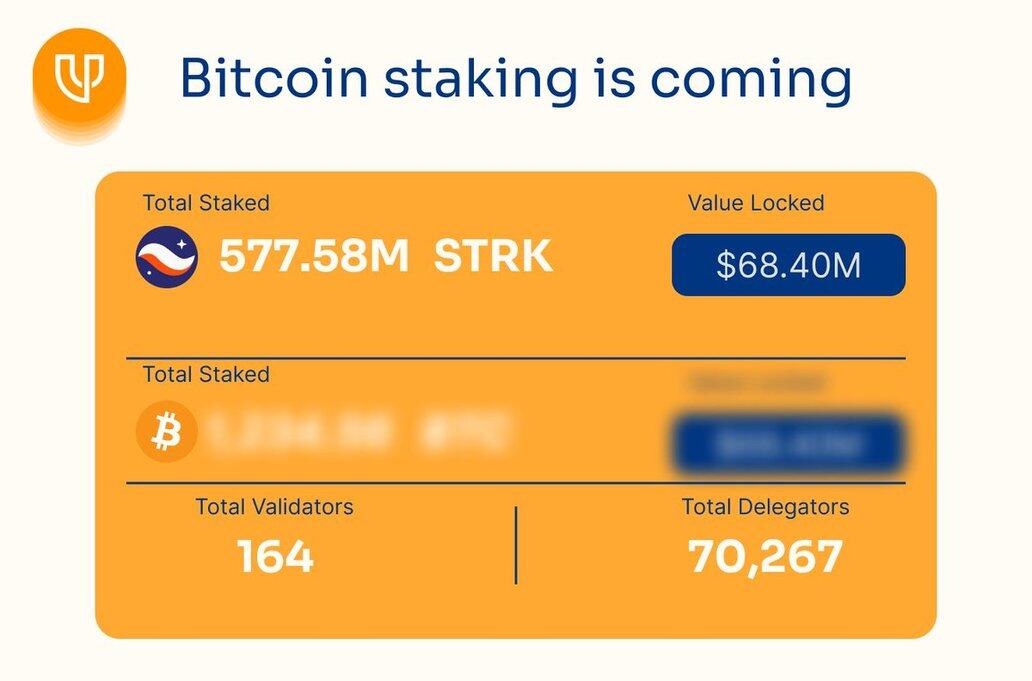Click the Bitcoin staking is coming headline
1032x681 pixels.
(x=515, y=80)
